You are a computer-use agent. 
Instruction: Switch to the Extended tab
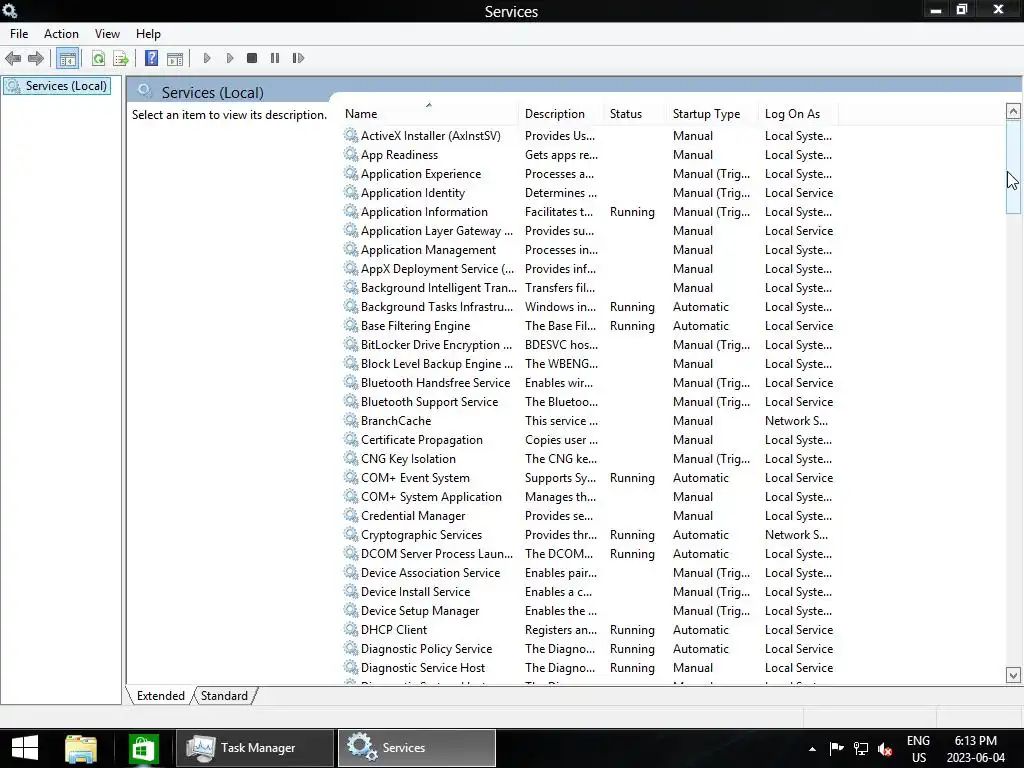161,696
